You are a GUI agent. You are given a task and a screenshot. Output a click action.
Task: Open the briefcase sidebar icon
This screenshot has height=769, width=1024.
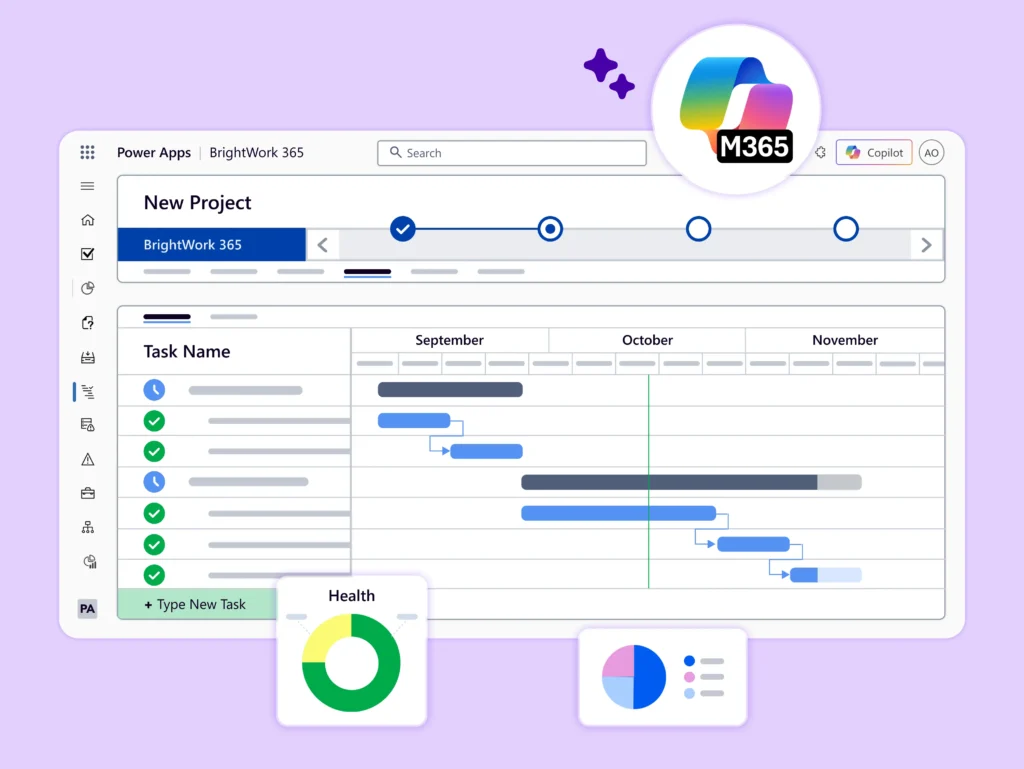(x=88, y=493)
